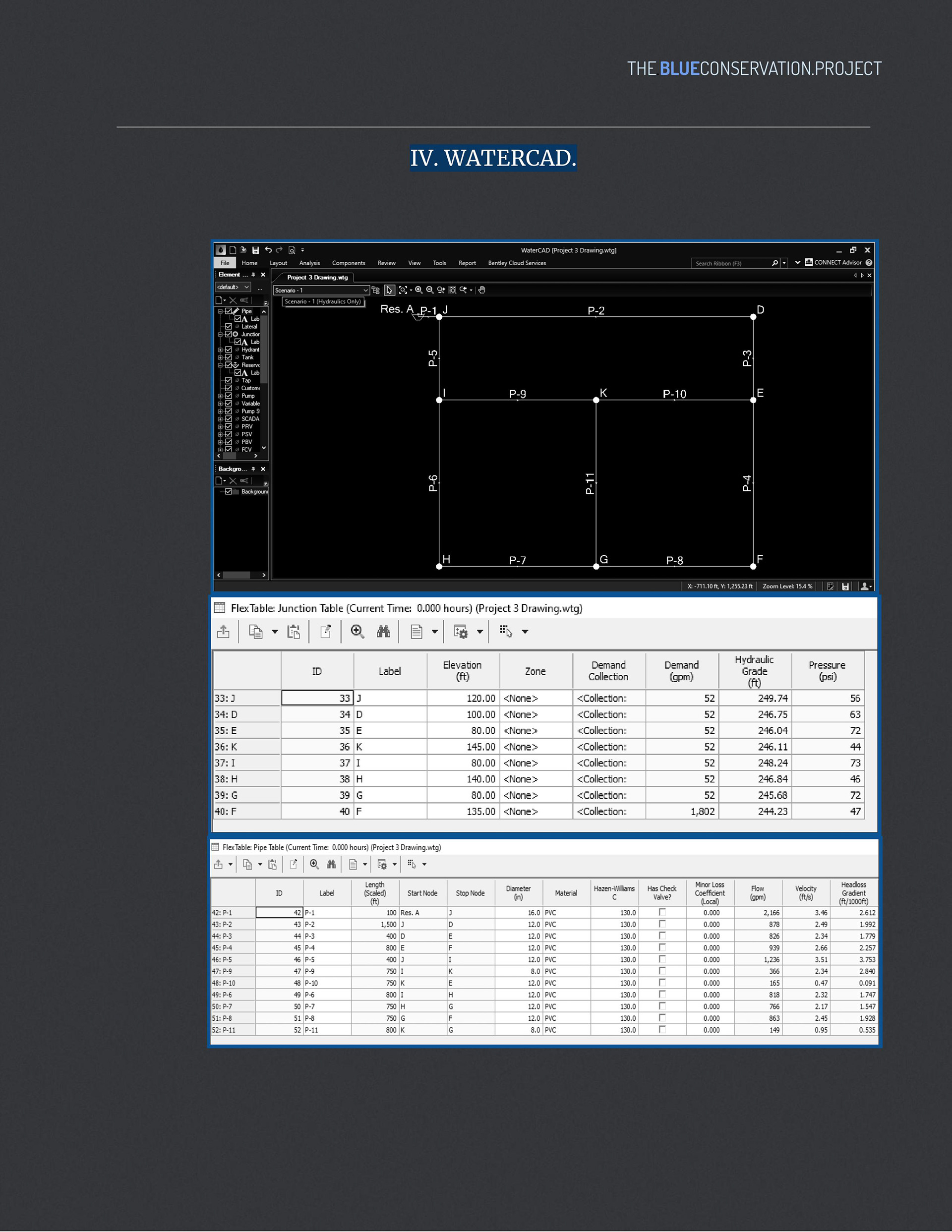Activate the Select arrow pointer tool
This screenshot has width=952, height=1232.
point(389,290)
